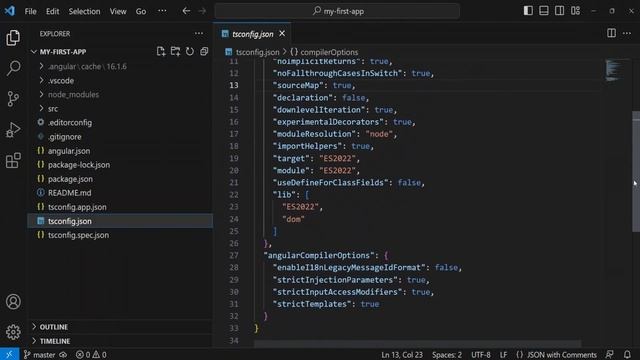Go back in navigation history
This screenshot has width=640, height=360.
point(186,11)
